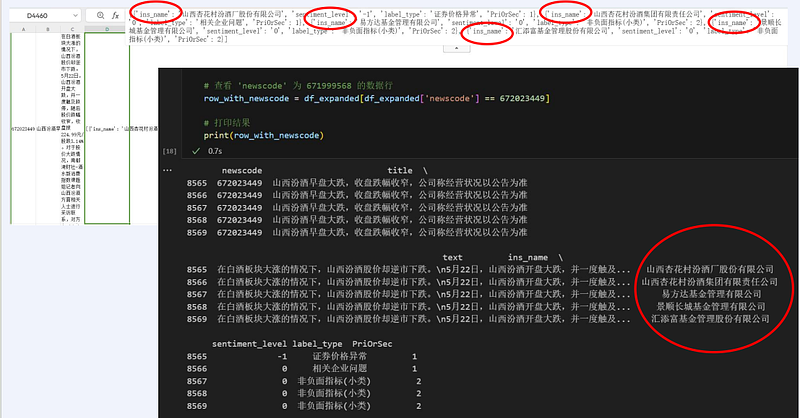Select column D header in spreadsheet
The height and width of the screenshot is (418, 800).
pos(107,29)
